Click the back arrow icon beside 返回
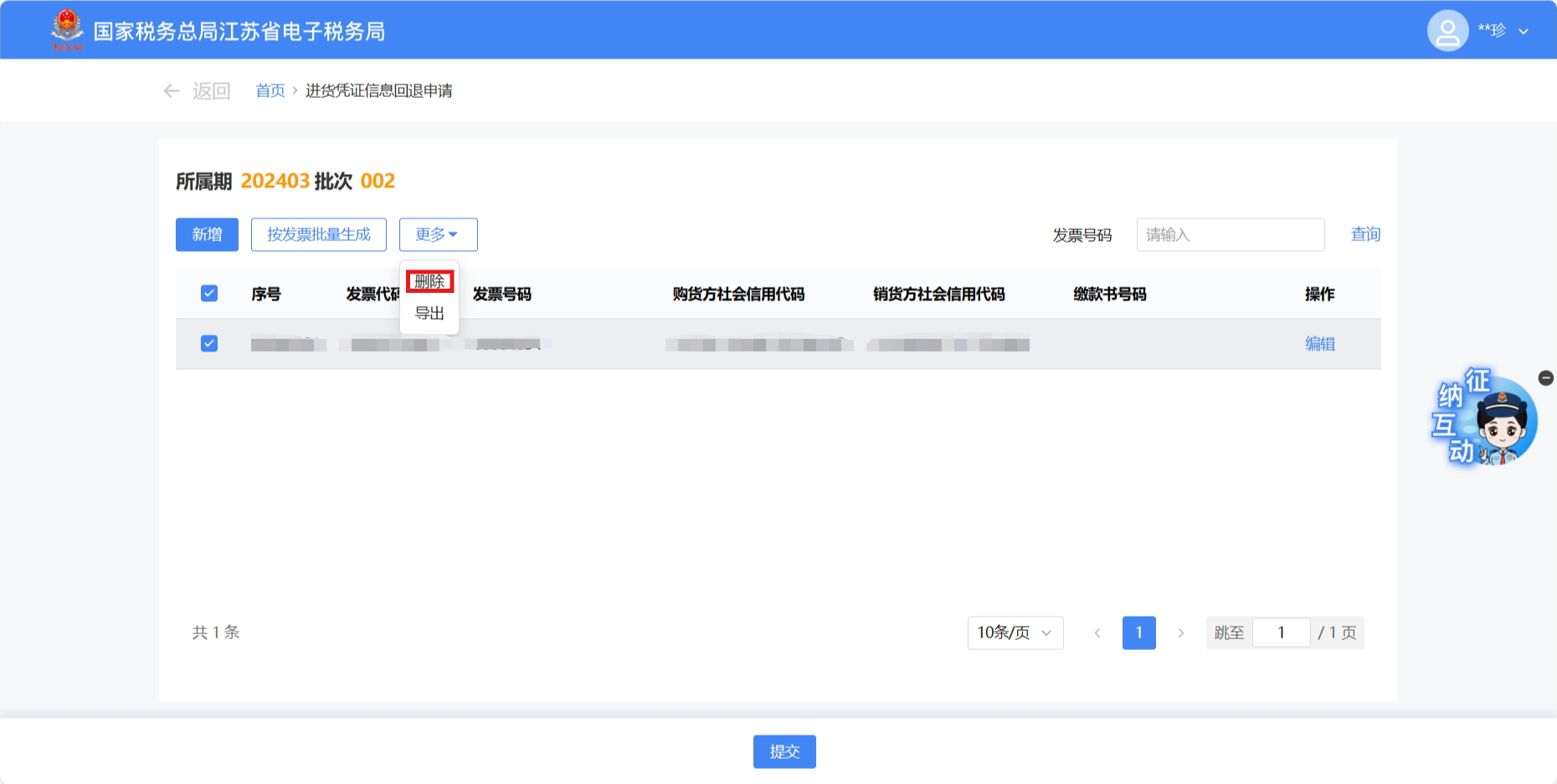The width and height of the screenshot is (1557, 784). pos(172,90)
